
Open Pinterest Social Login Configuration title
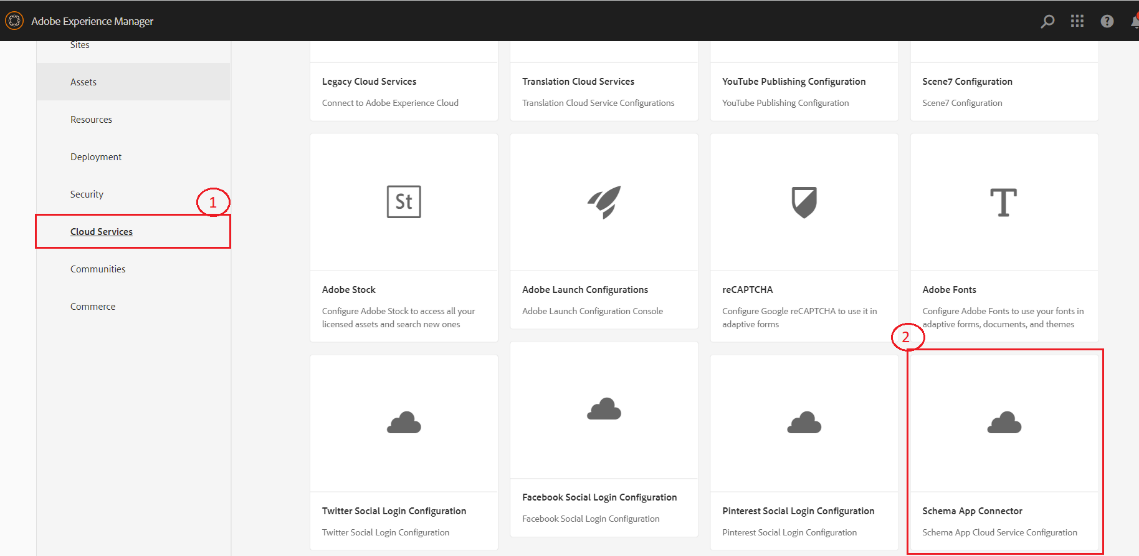tap(798, 511)
